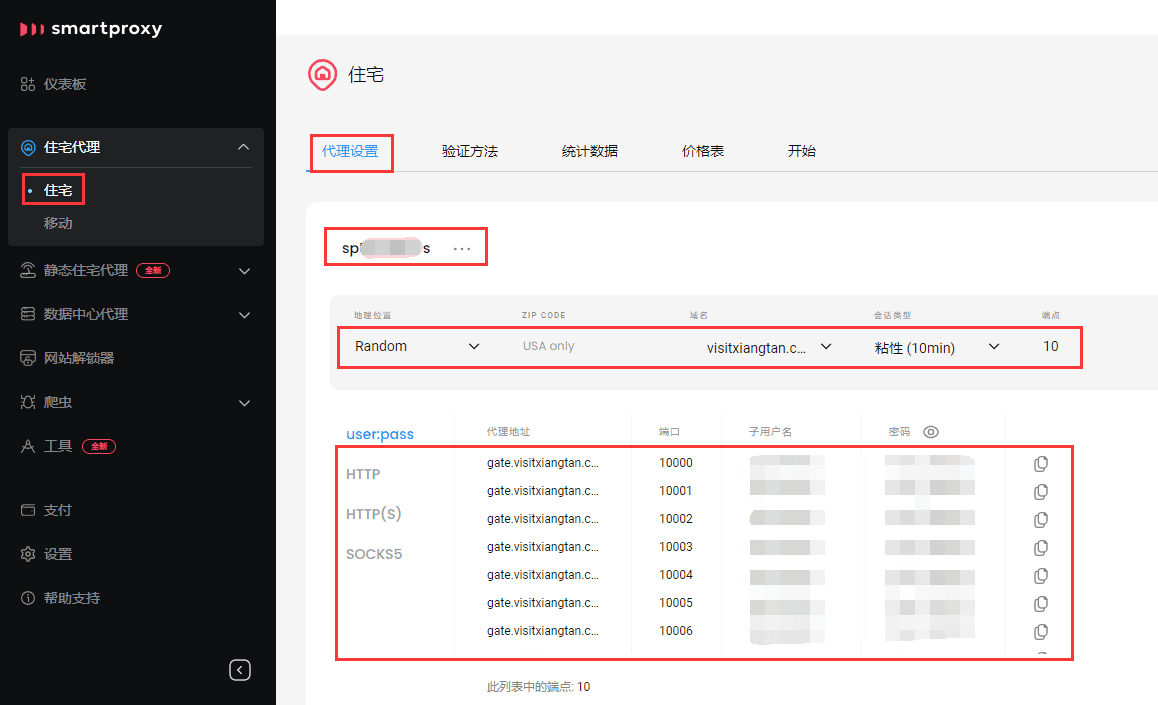The width and height of the screenshot is (1158, 705).
Task: Copy the proxy row with port 10006
Action: click(x=1040, y=632)
